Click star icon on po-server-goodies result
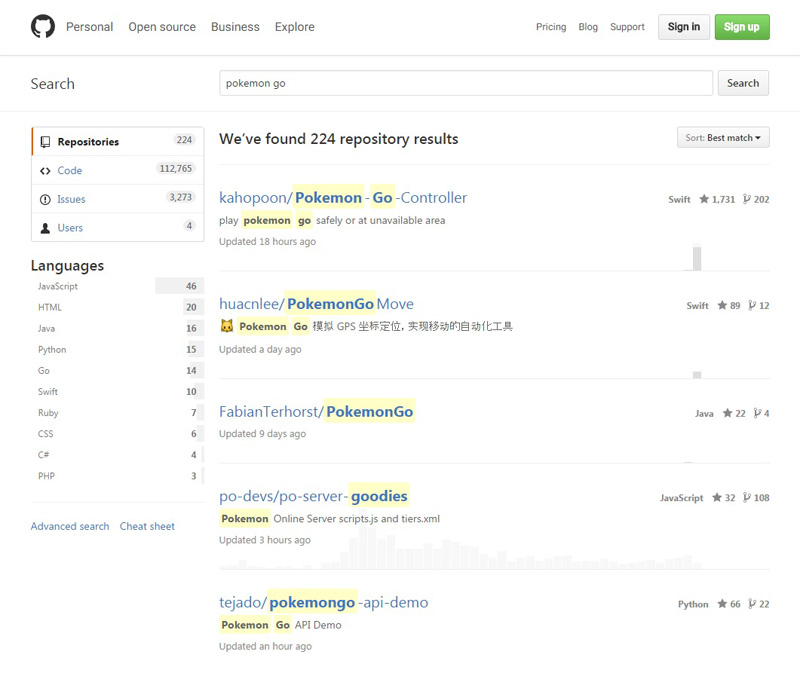Image resolution: width=800 pixels, height=673 pixels. click(717, 497)
